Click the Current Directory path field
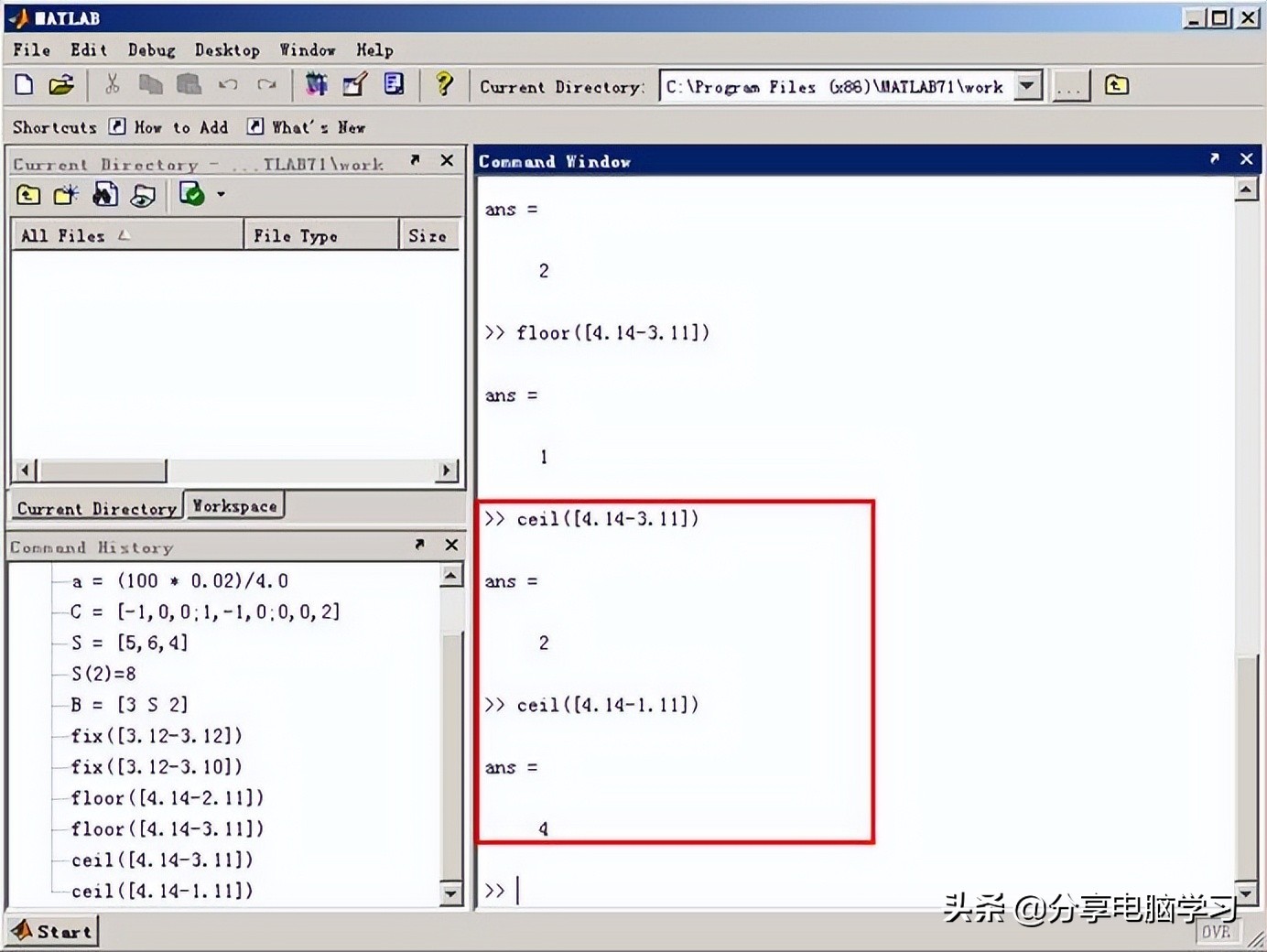Viewport: 1267px width, 952px height. tap(837, 87)
